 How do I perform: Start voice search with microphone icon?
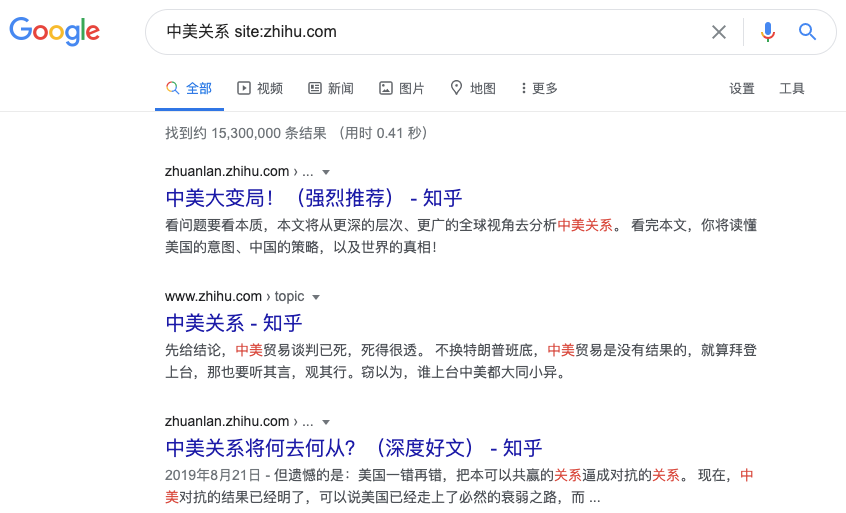pos(768,32)
